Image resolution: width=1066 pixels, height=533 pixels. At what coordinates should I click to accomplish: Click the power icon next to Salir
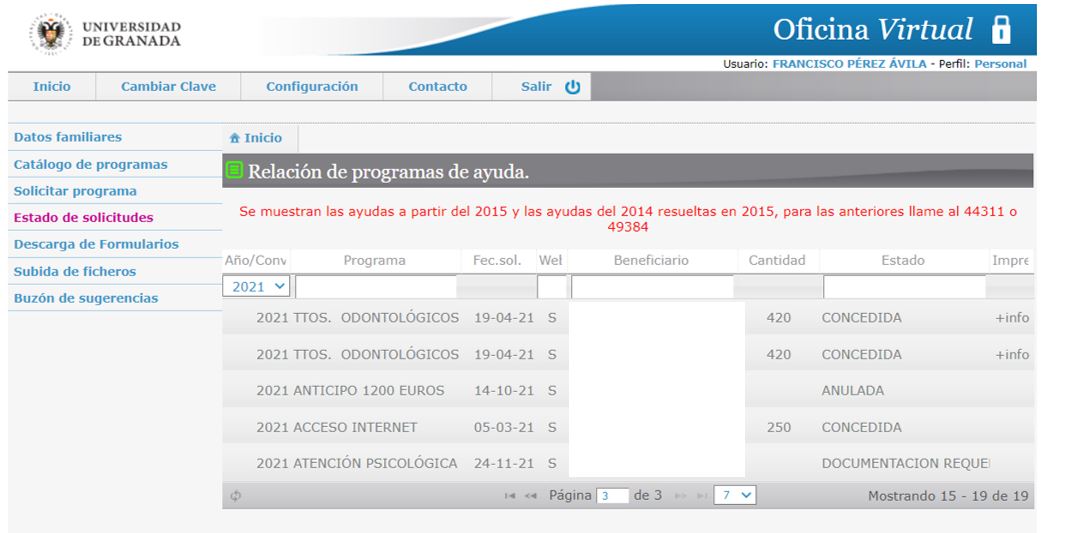pos(573,87)
